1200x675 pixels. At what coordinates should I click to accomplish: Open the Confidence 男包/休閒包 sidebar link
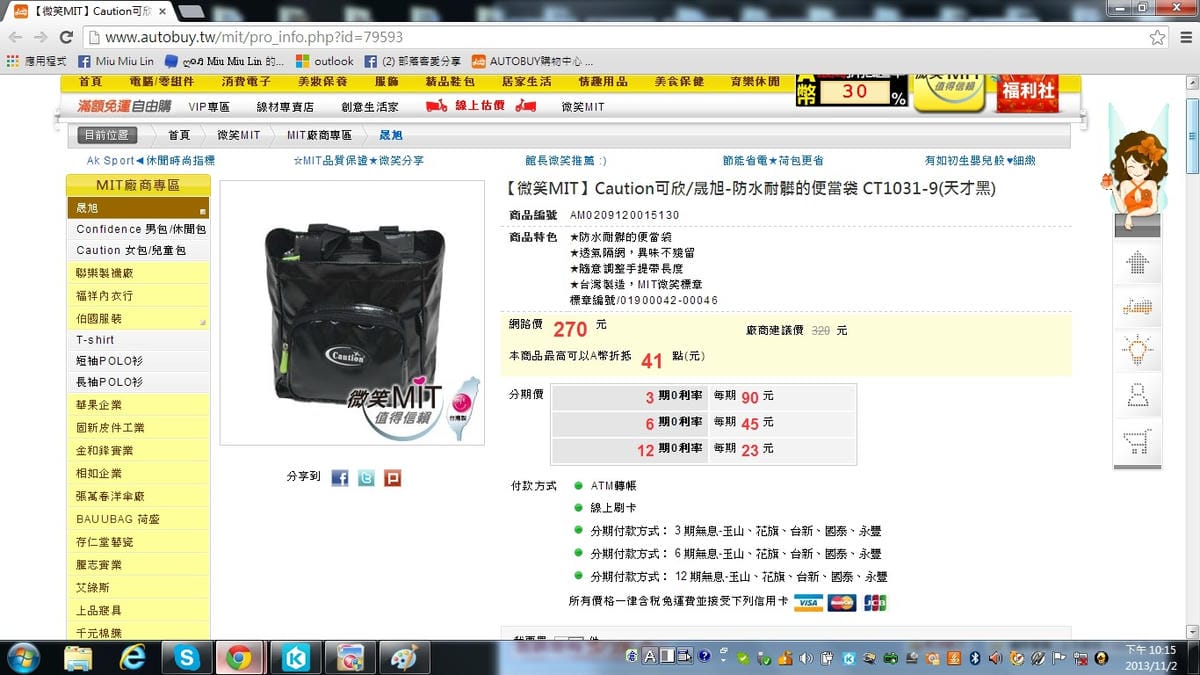coord(140,229)
